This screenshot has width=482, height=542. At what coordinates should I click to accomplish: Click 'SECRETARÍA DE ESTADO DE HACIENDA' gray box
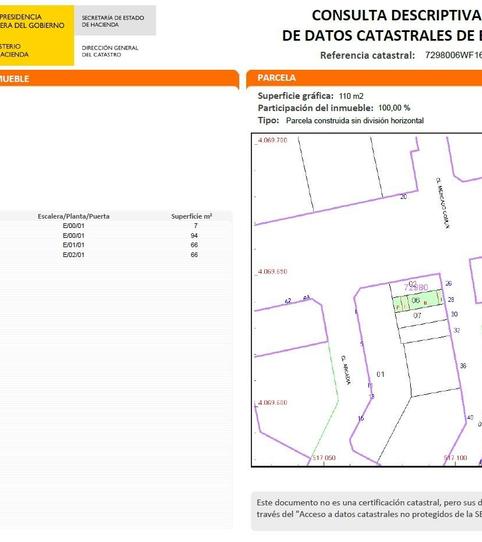pyautogui.click(x=115, y=20)
